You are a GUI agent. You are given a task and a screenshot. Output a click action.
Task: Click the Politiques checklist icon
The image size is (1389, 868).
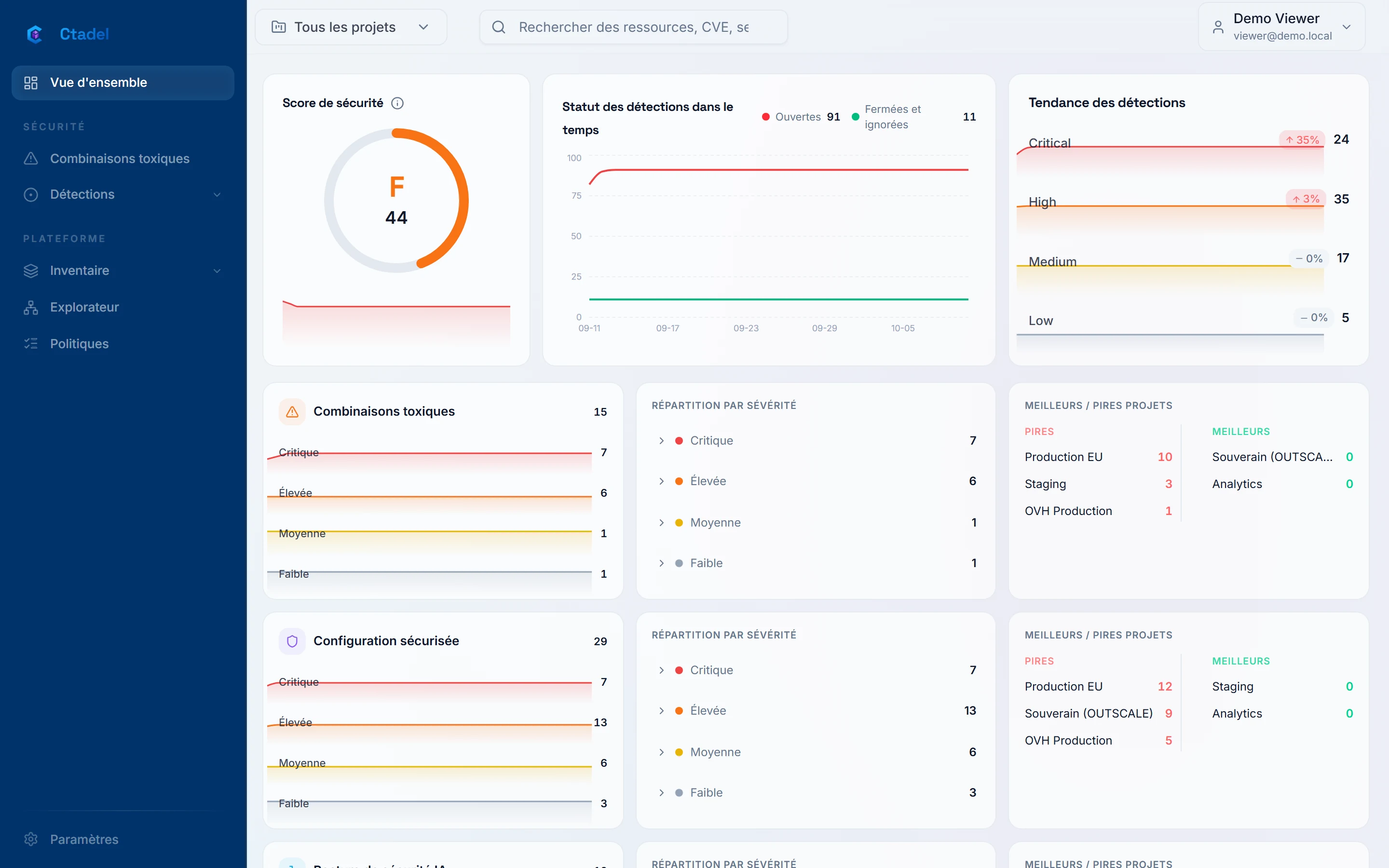tap(31, 343)
